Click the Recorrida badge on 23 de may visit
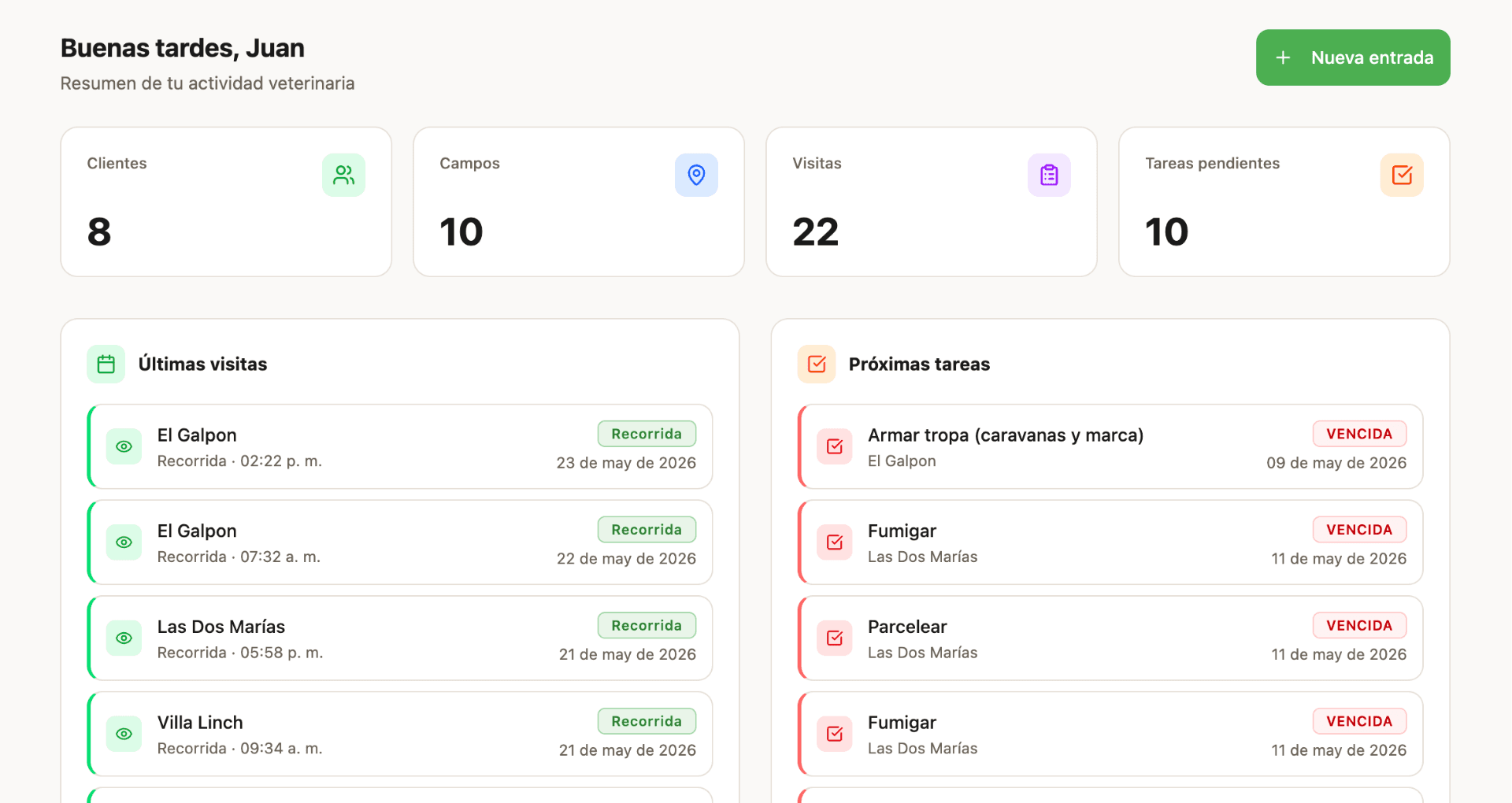 pyautogui.click(x=647, y=434)
